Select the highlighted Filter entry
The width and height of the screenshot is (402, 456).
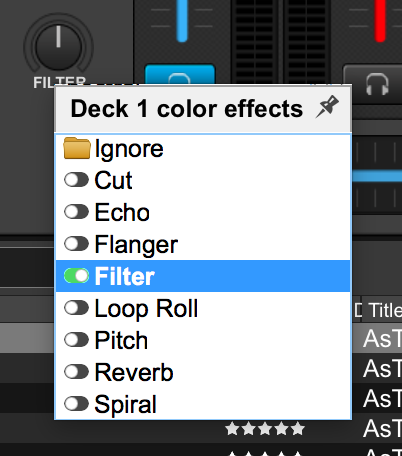(x=203, y=276)
